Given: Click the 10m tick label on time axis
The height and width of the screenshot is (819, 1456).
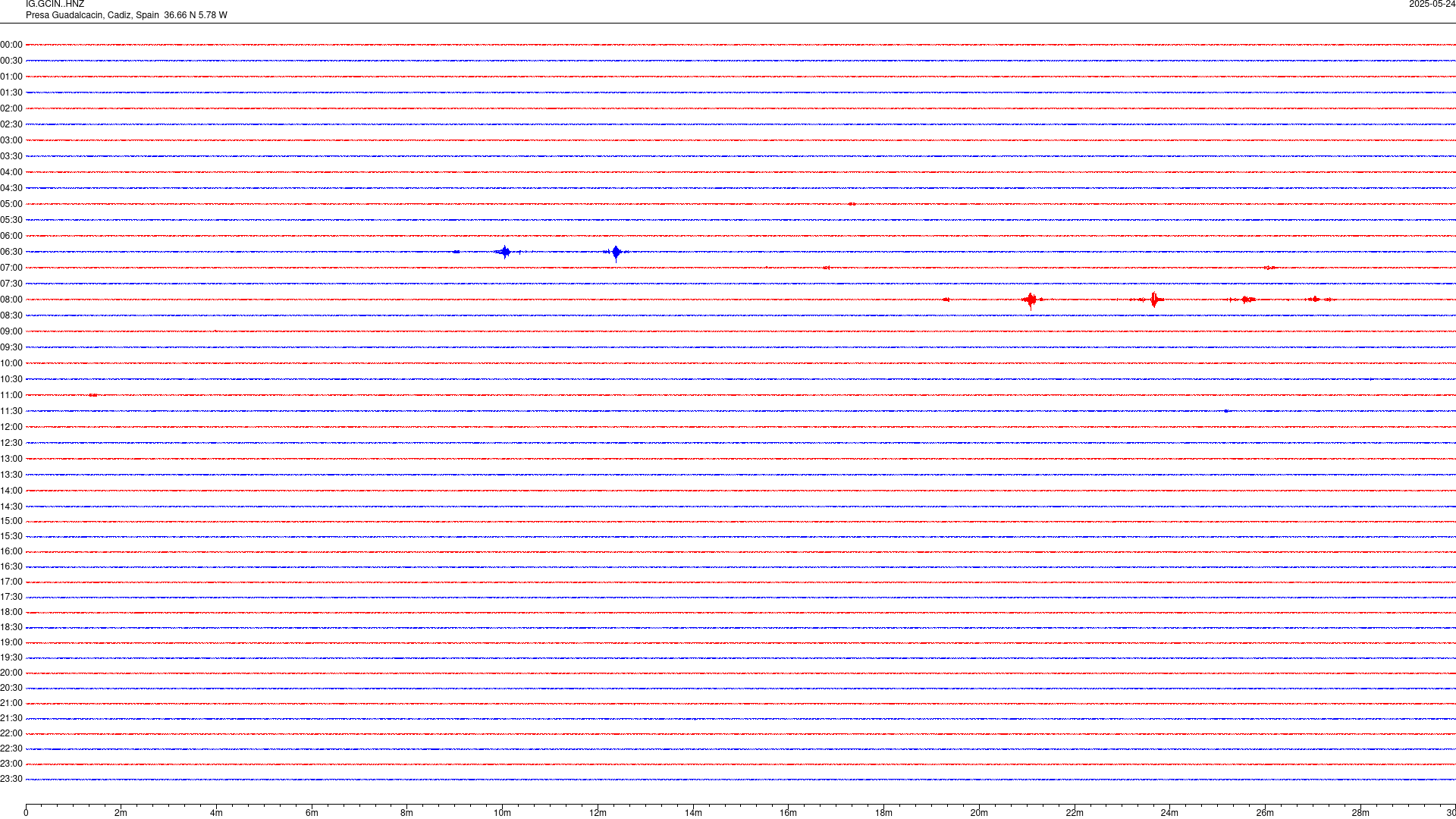Looking at the screenshot, I should (x=502, y=813).
